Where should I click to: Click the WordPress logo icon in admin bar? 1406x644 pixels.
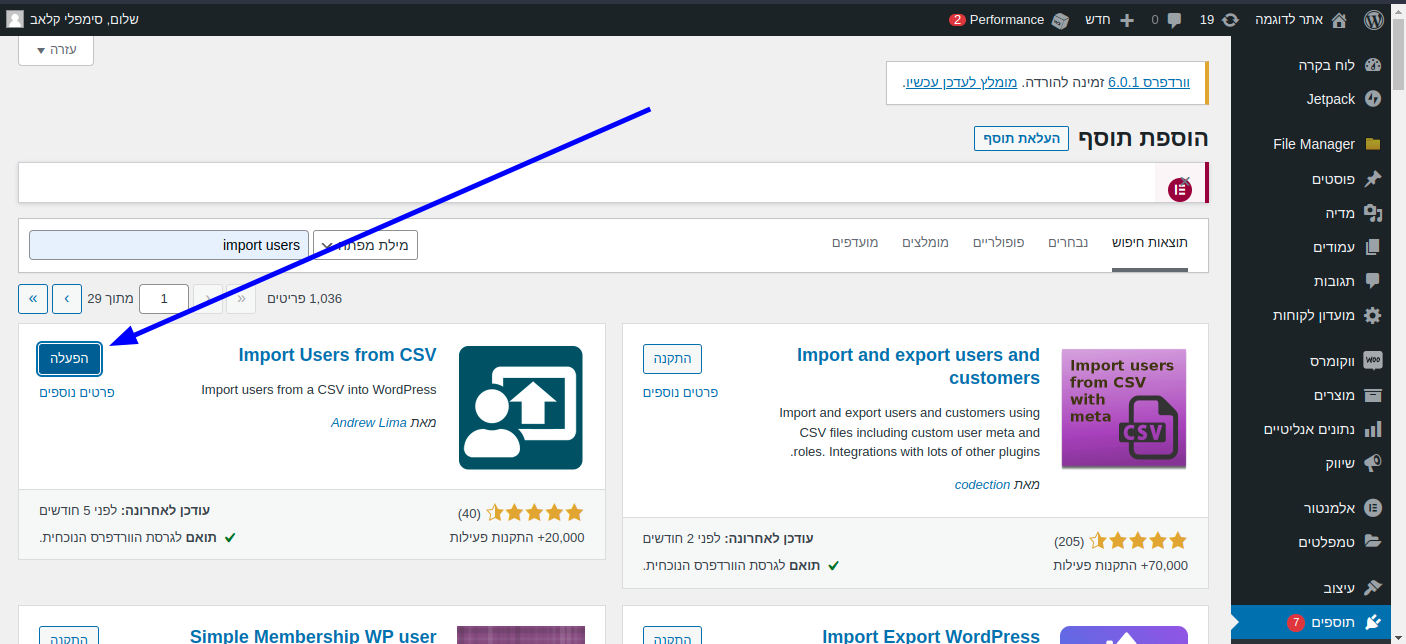coord(1373,19)
